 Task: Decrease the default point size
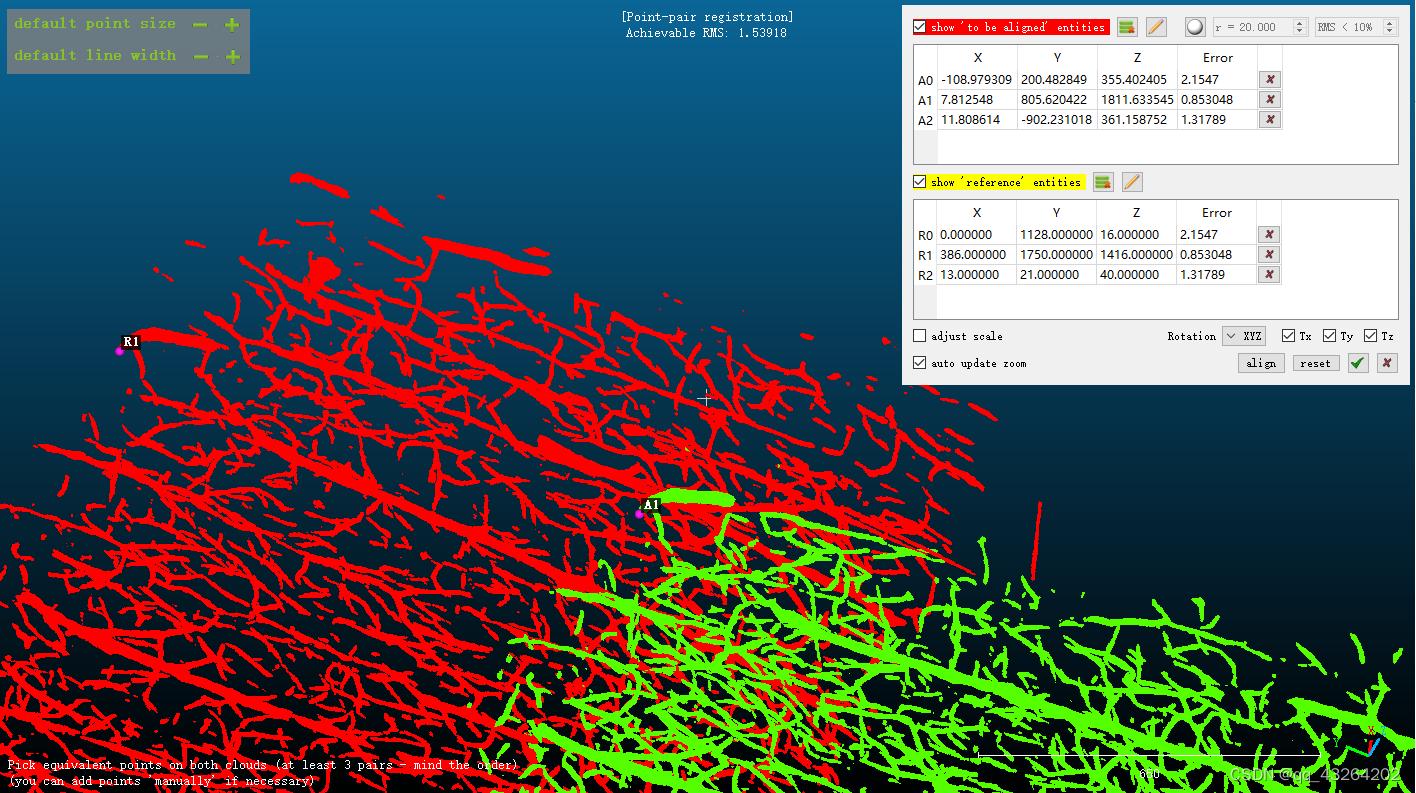click(x=201, y=25)
